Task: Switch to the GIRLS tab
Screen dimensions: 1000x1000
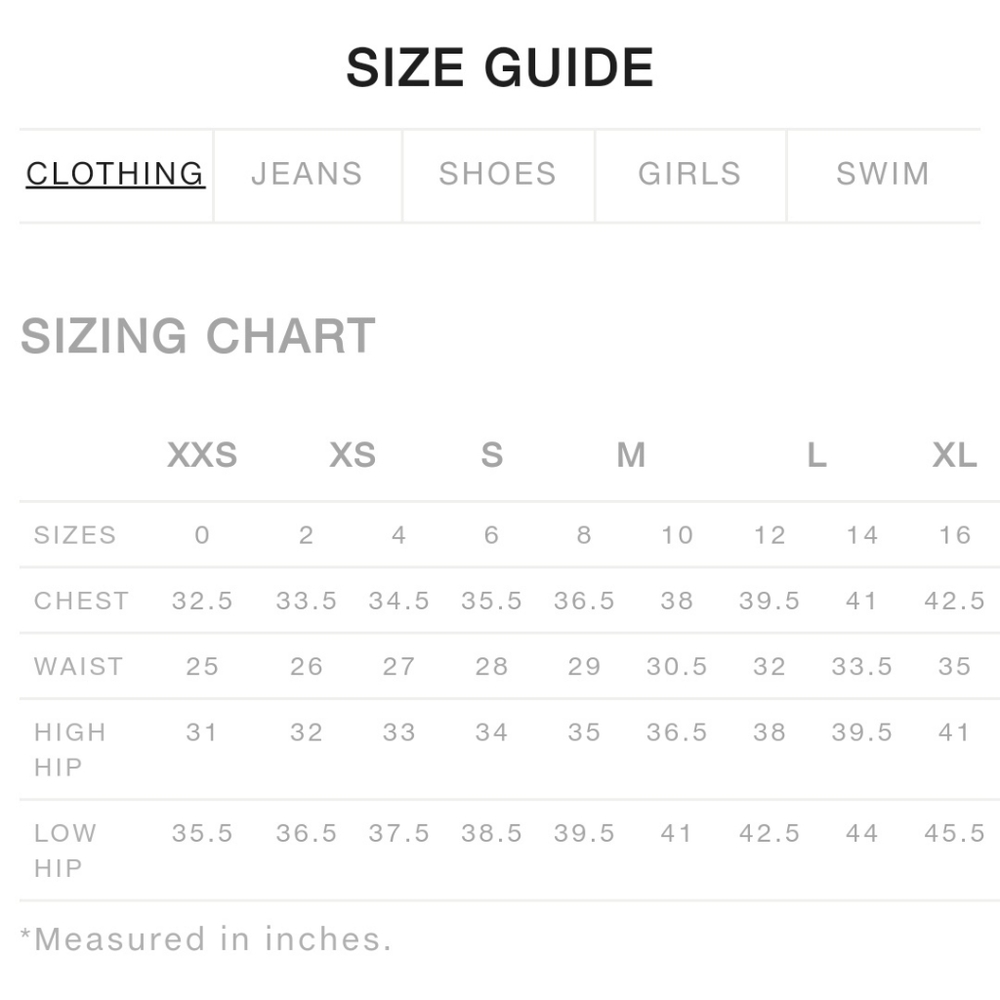Action: [690, 174]
